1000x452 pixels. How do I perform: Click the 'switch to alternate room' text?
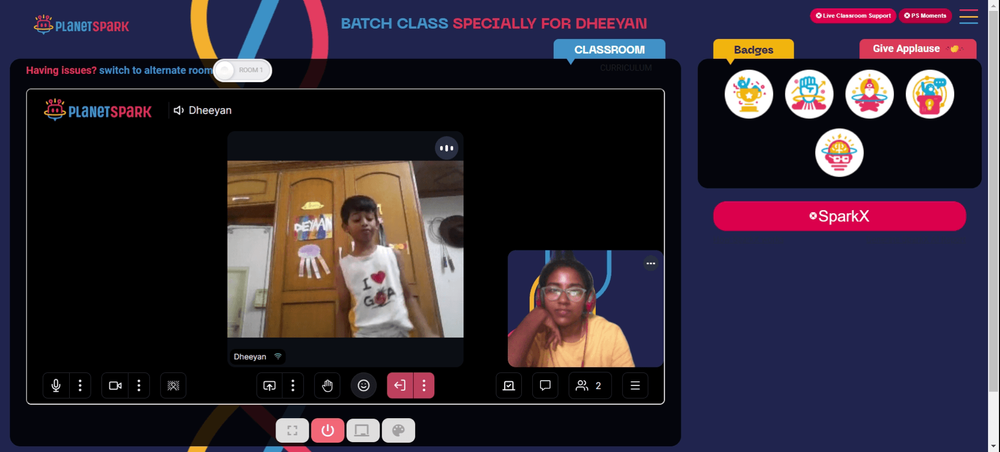[156, 70]
